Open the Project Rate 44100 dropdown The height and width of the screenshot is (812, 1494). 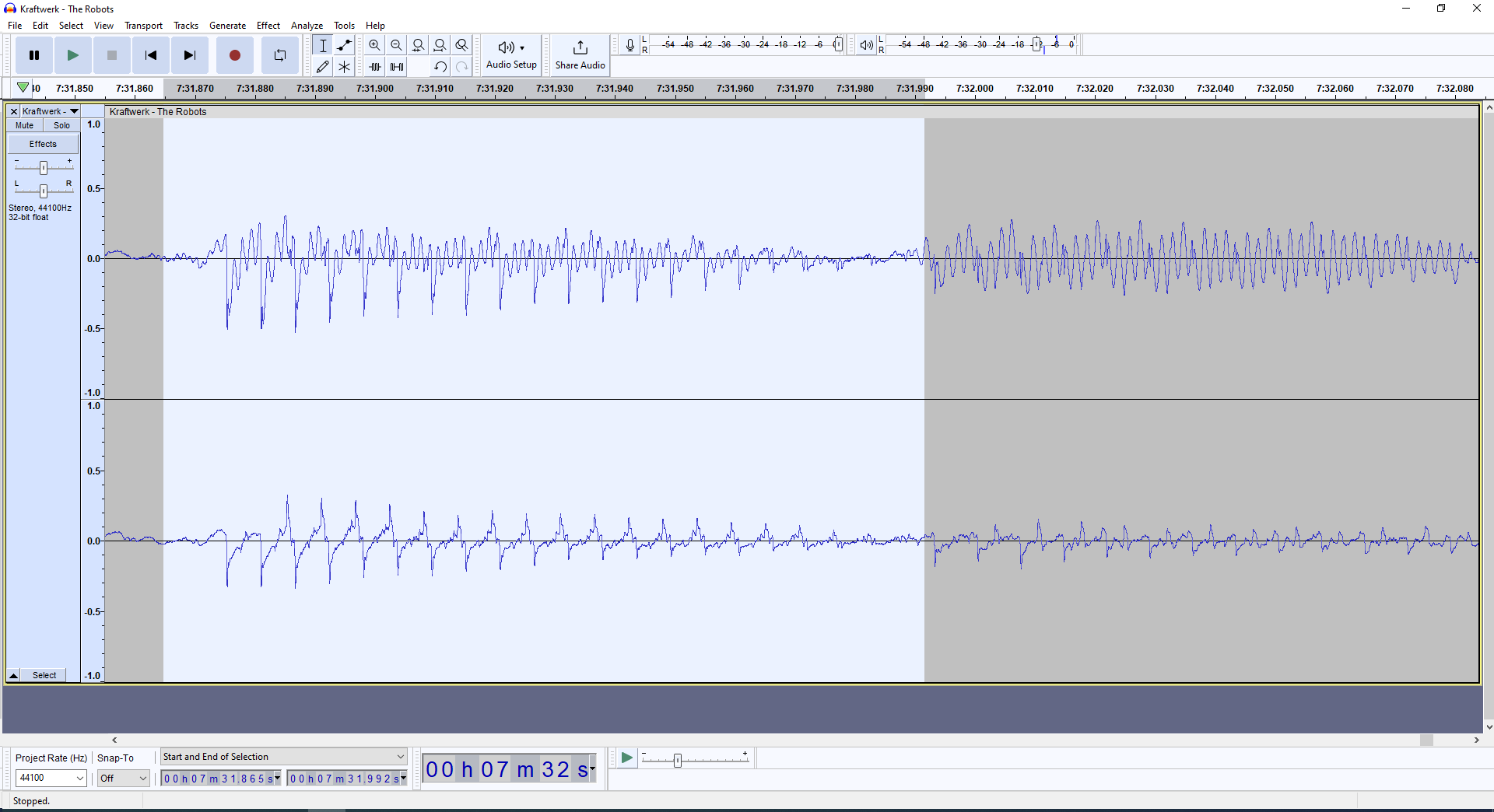tap(51, 778)
